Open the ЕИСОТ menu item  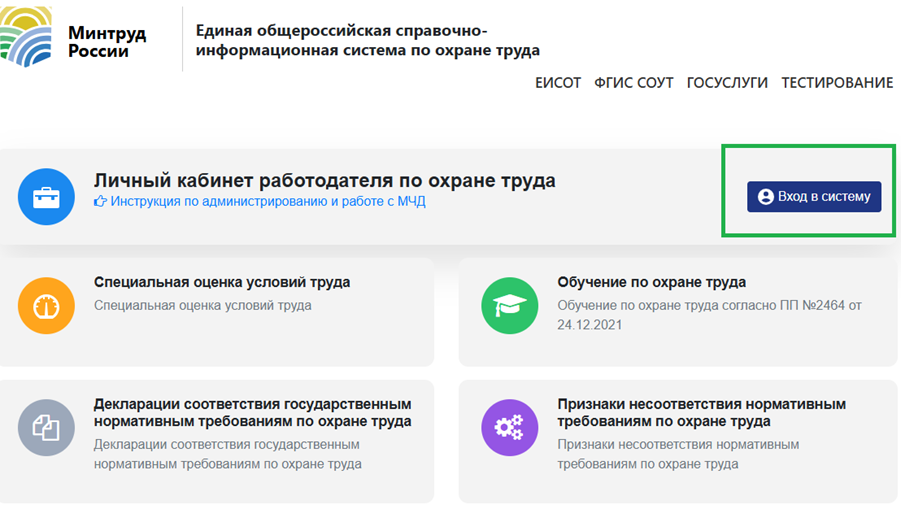[558, 83]
